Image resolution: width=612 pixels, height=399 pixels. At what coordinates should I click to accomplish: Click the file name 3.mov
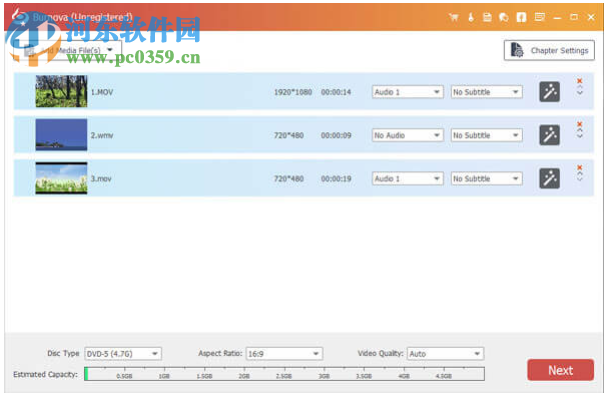coord(101,179)
